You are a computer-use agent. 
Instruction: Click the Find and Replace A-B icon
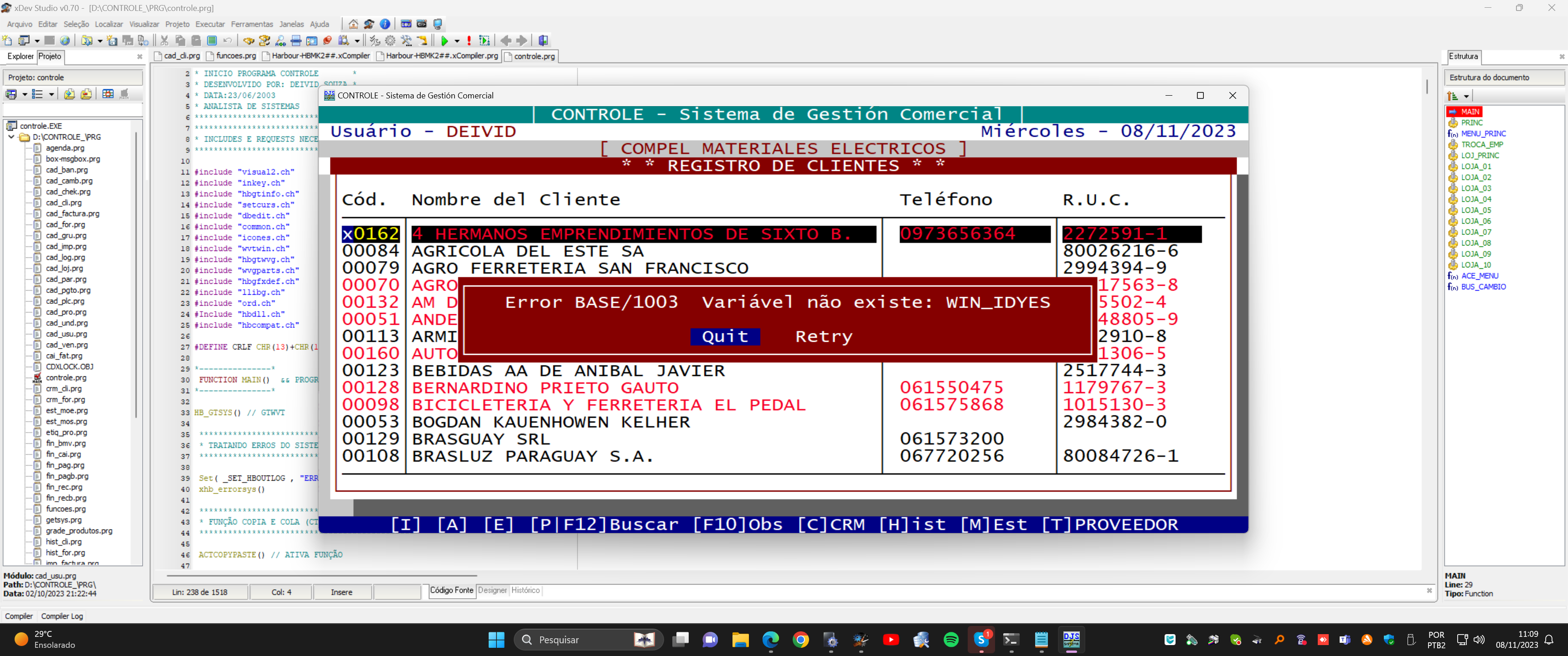281,41
